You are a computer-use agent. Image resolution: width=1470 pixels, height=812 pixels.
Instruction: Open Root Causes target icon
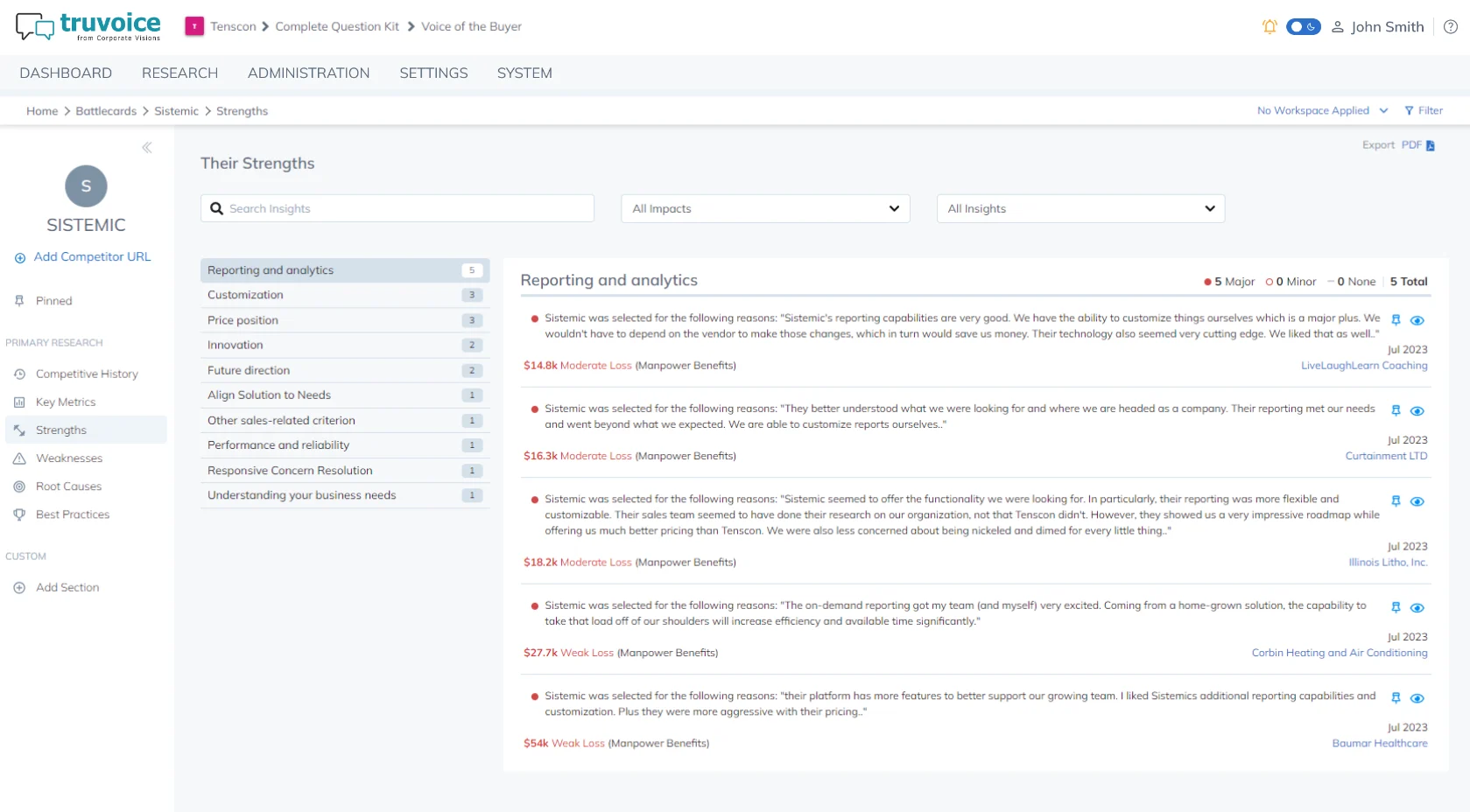click(19, 486)
